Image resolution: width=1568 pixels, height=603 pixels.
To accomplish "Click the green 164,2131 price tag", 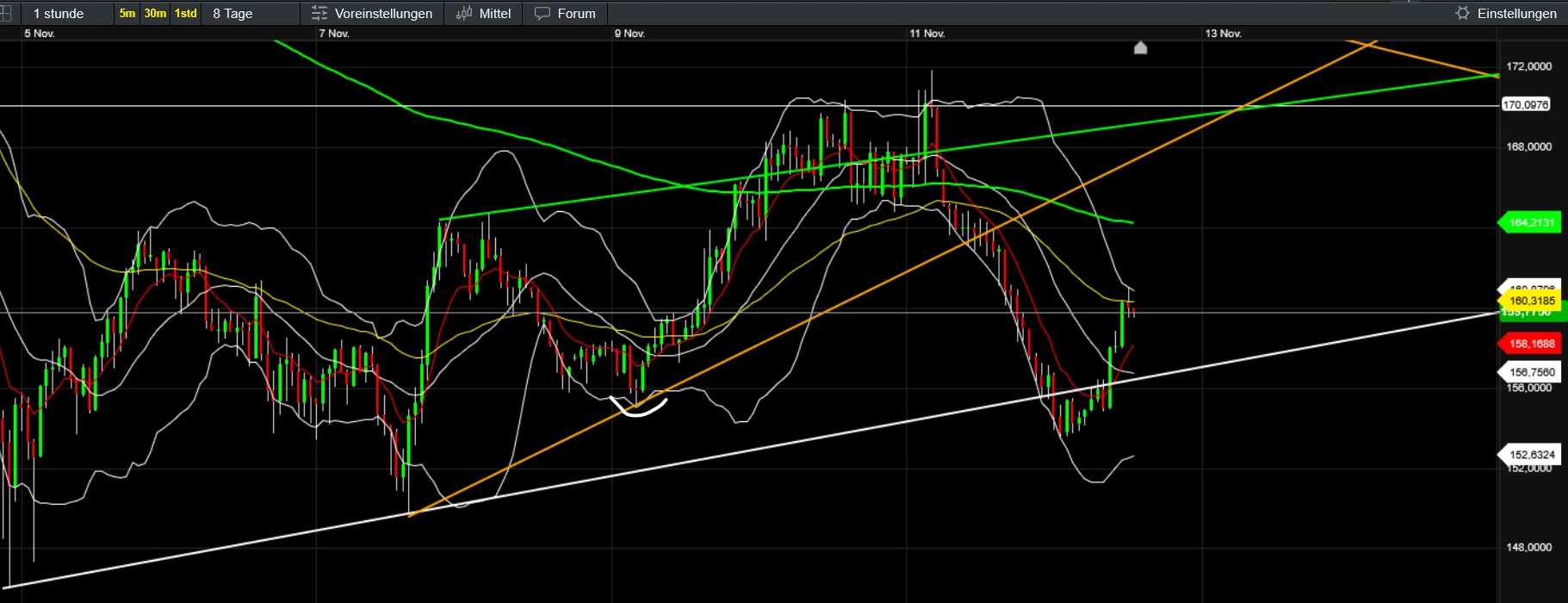I will 1531,223.
